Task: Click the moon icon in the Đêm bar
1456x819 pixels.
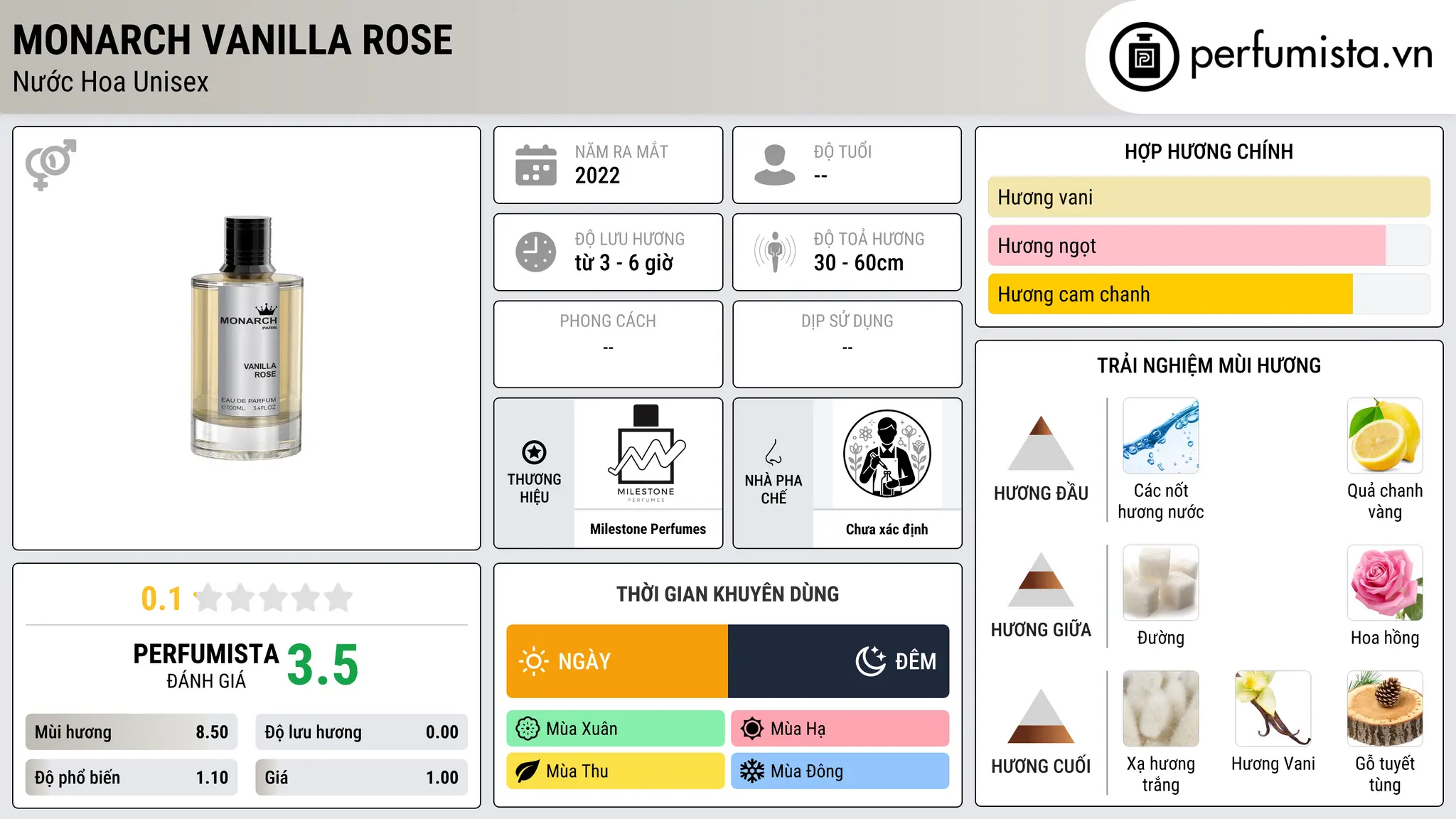Action: coord(871,661)
